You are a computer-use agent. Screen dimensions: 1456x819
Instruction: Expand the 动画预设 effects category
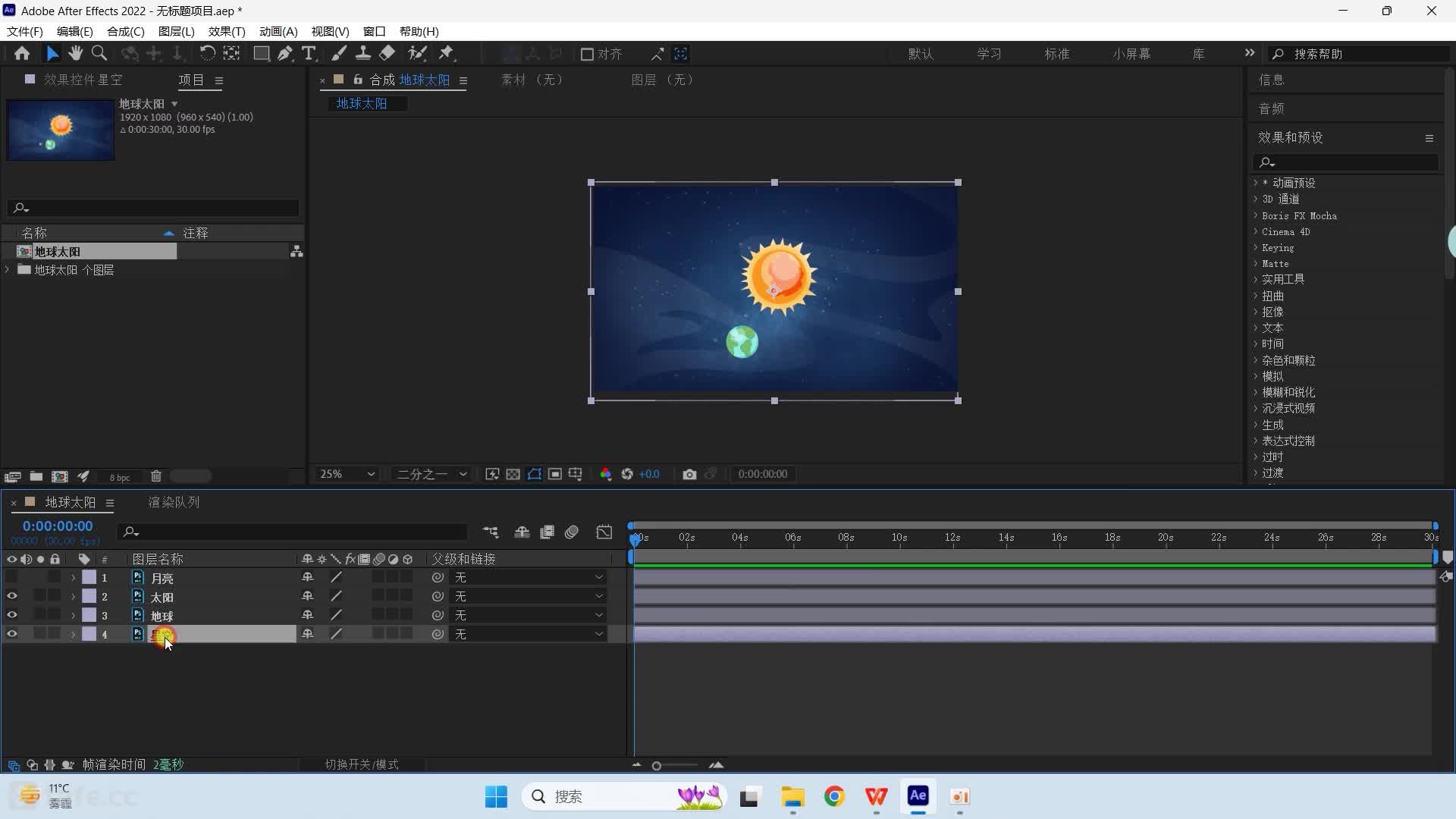pyautogui.click(x=1256, y=183)
